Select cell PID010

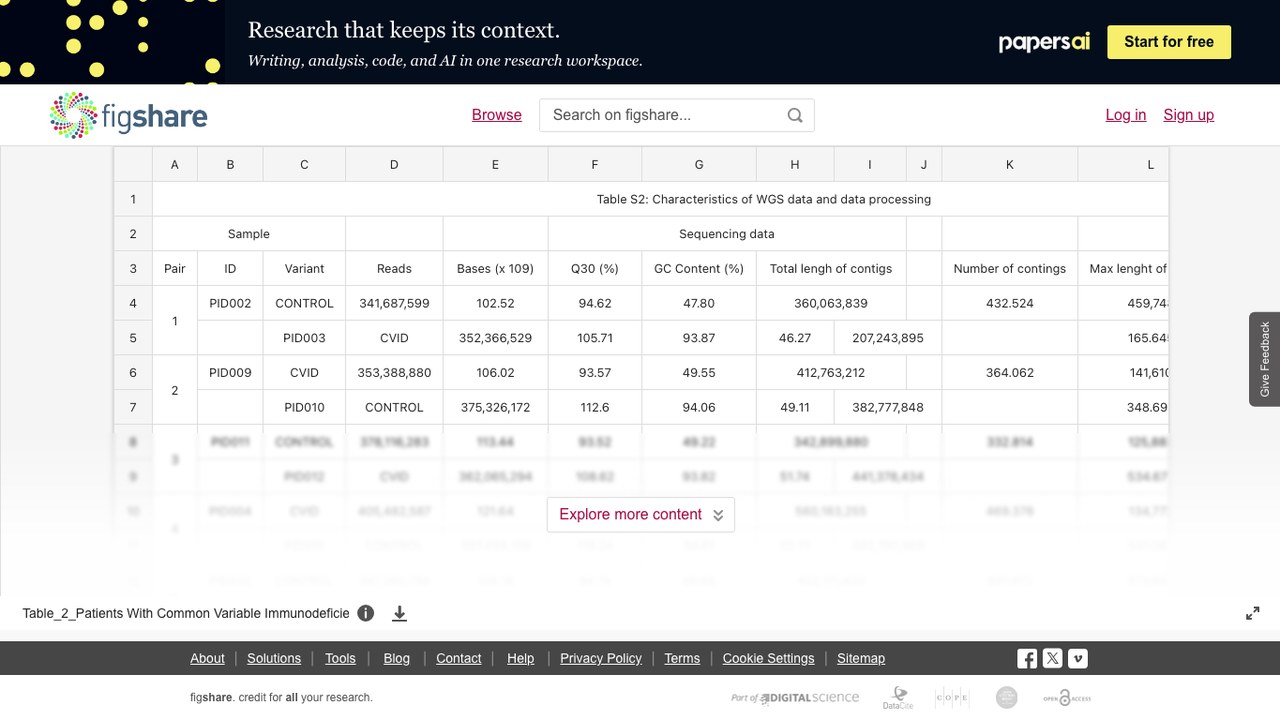point(304,407)
